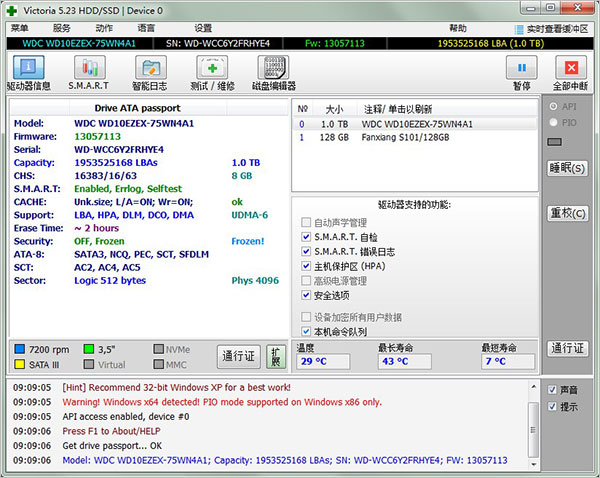Click the 睡眠(S) sleep button

tap(567, 168)
